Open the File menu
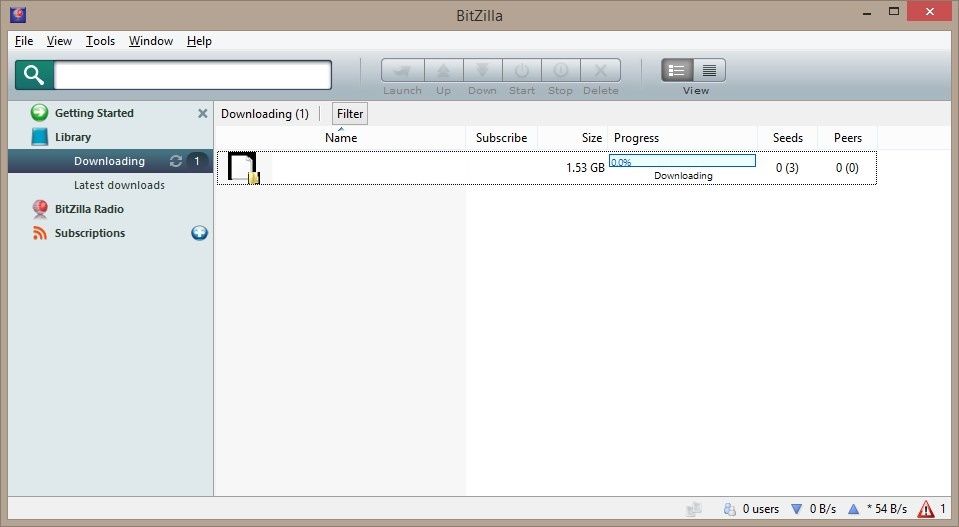Image resolution: width=959 pixels, height=527 pixels. pos(24,41)
